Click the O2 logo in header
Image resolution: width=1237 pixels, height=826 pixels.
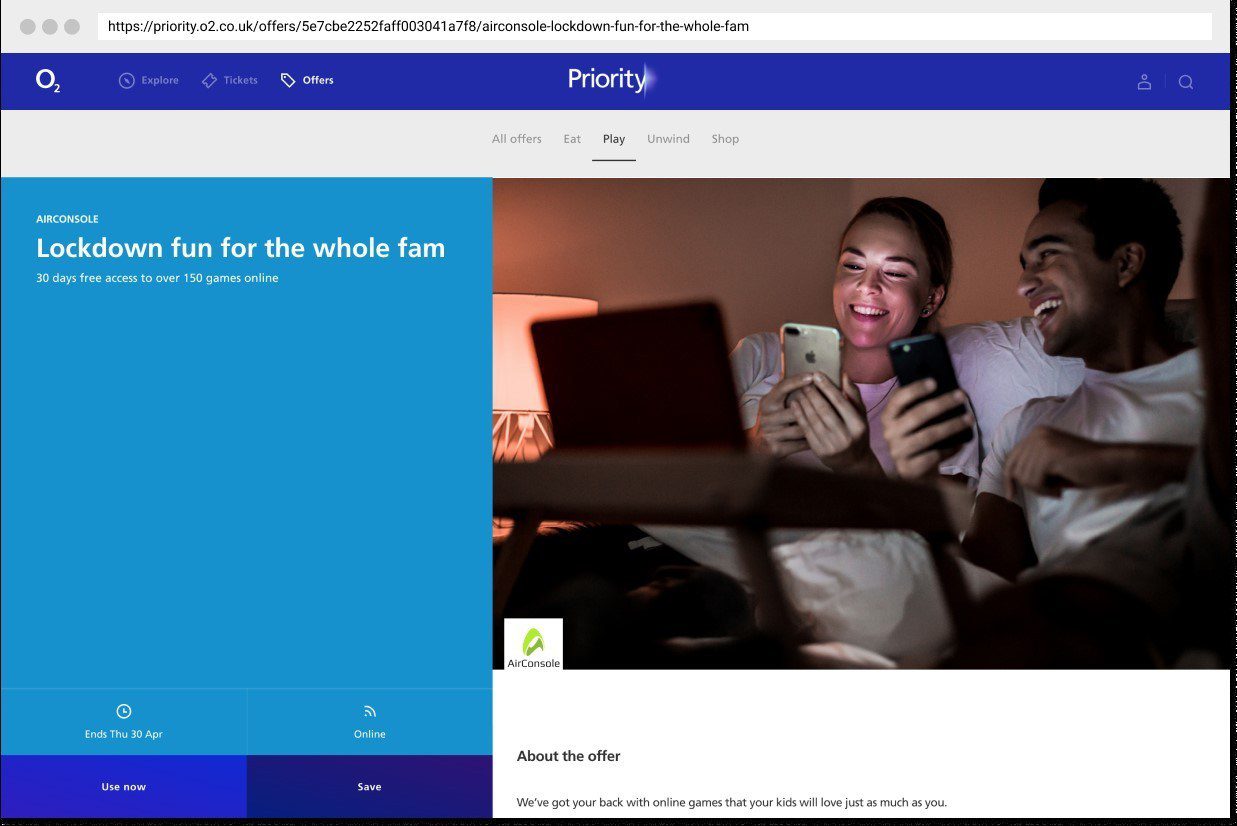(x=48, y=81)
